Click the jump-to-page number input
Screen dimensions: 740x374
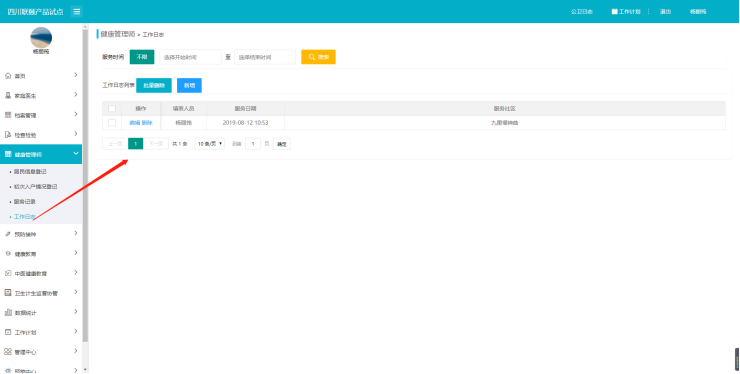[253, 144]
